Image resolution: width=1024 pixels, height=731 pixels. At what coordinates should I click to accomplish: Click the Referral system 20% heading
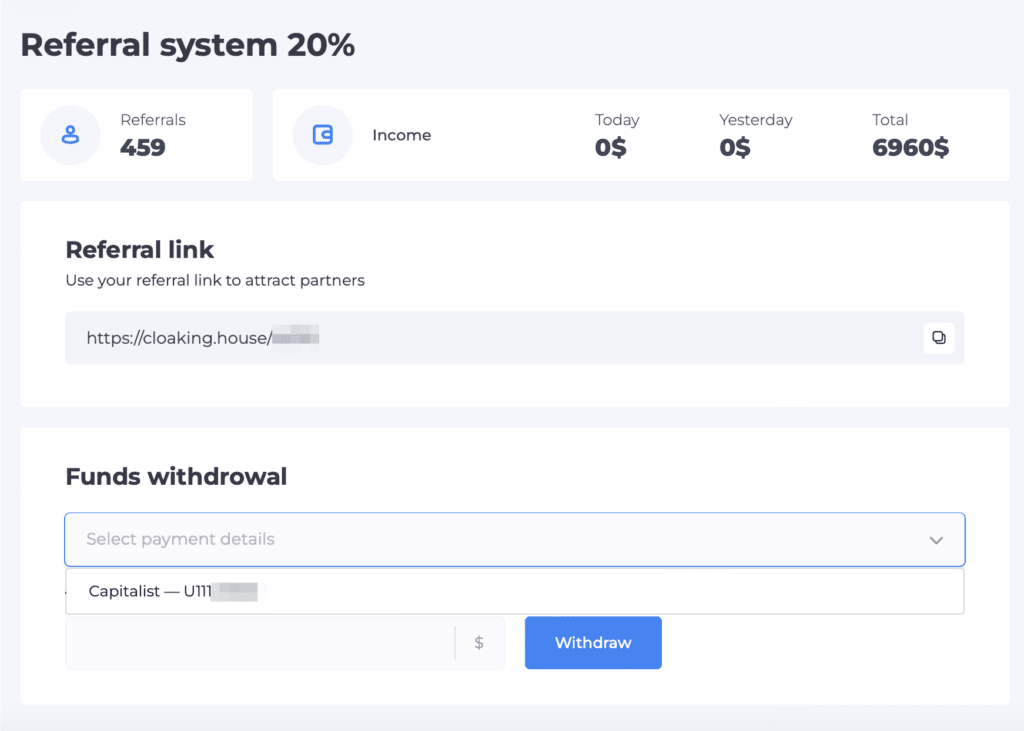click(x=188, y=45)
